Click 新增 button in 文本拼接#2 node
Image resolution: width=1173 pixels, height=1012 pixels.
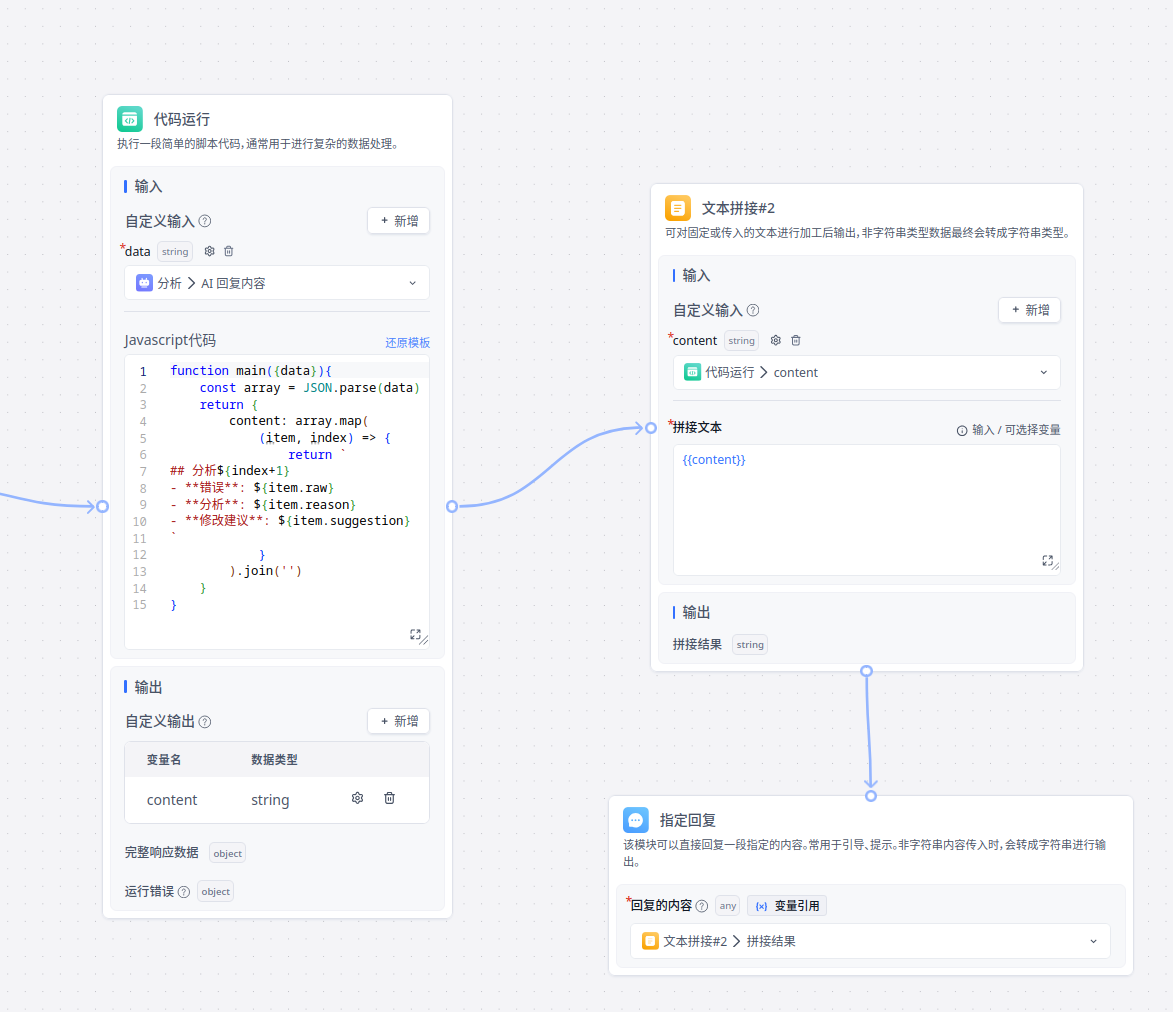1029,310
